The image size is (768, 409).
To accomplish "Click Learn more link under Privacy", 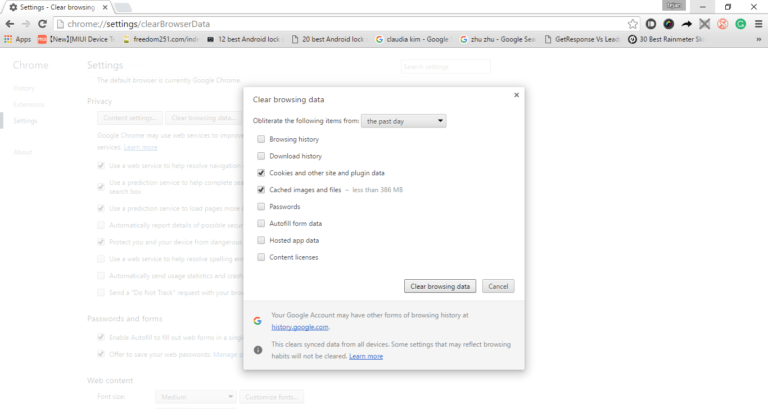I will pyautogui.click(x=141, y=147).
